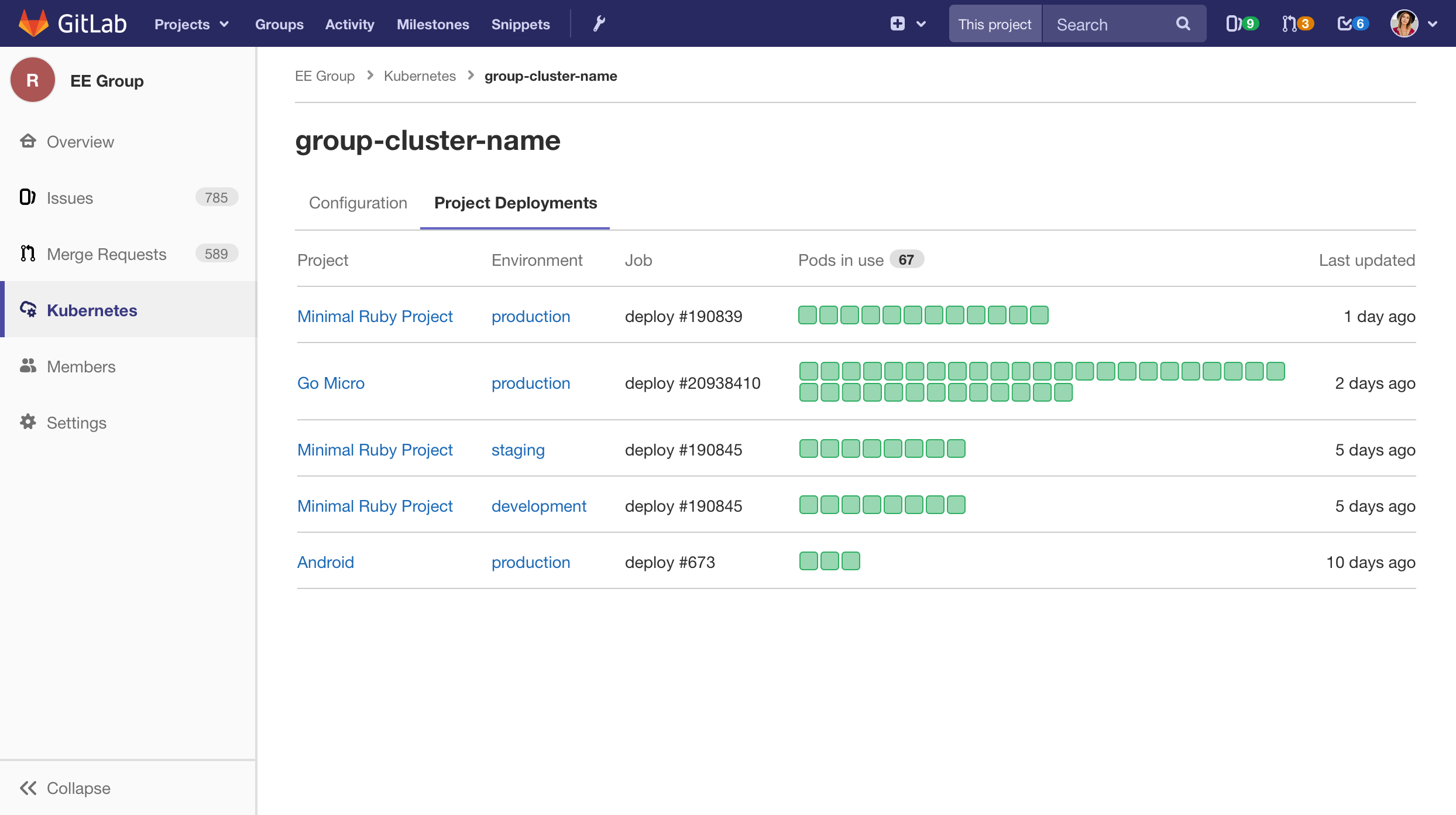
Task: Click the Kubernetes breadcrumb link
Action: (420, 76)
